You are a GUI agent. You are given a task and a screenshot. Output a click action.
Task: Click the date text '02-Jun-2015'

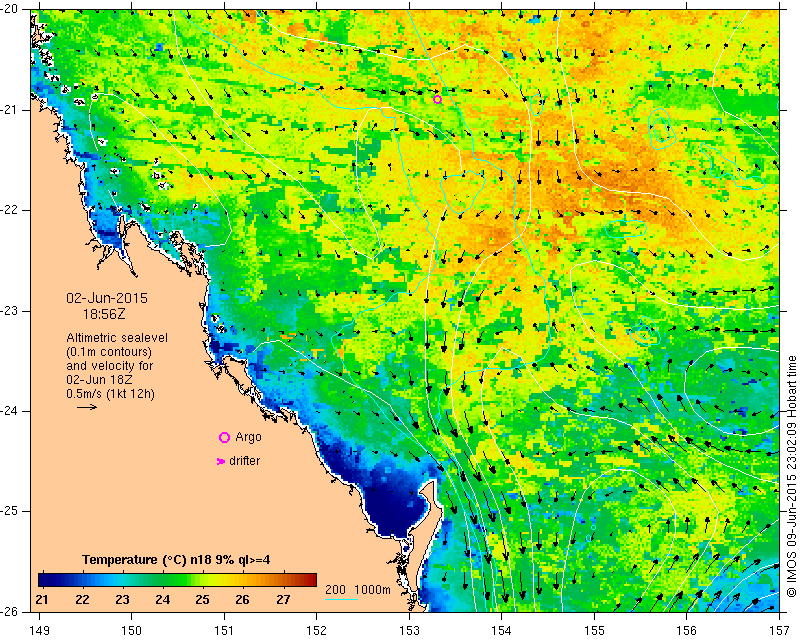click(x=107, y=298)
